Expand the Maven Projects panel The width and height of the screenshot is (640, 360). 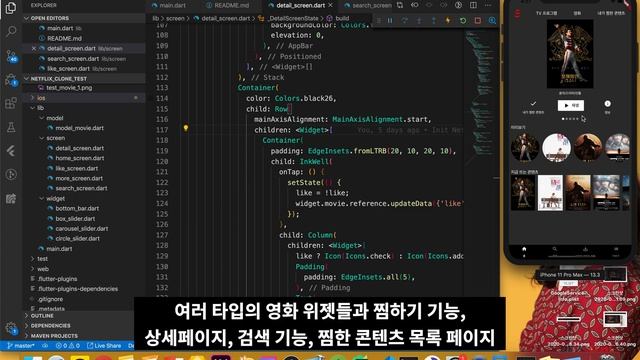83,336
